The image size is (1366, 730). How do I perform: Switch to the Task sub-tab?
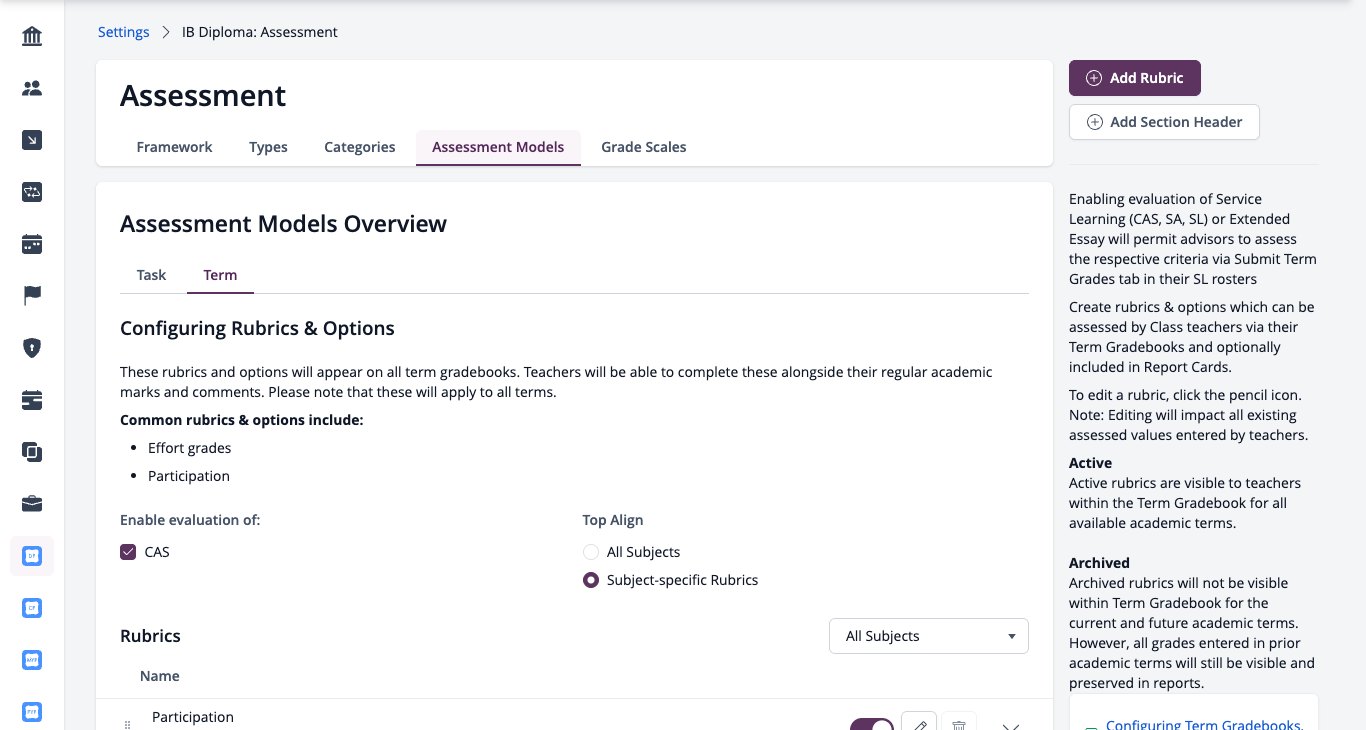click(x=152, y=275)
